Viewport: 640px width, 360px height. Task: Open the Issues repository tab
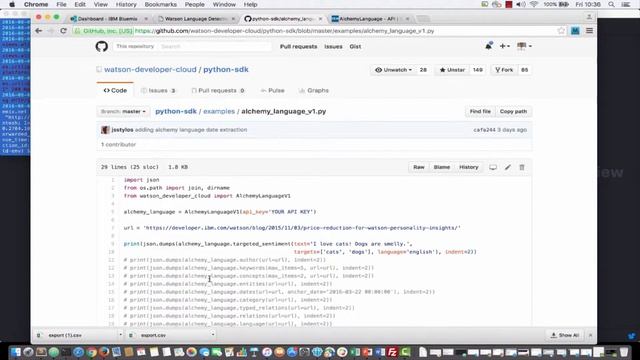[x=158, y=90]
